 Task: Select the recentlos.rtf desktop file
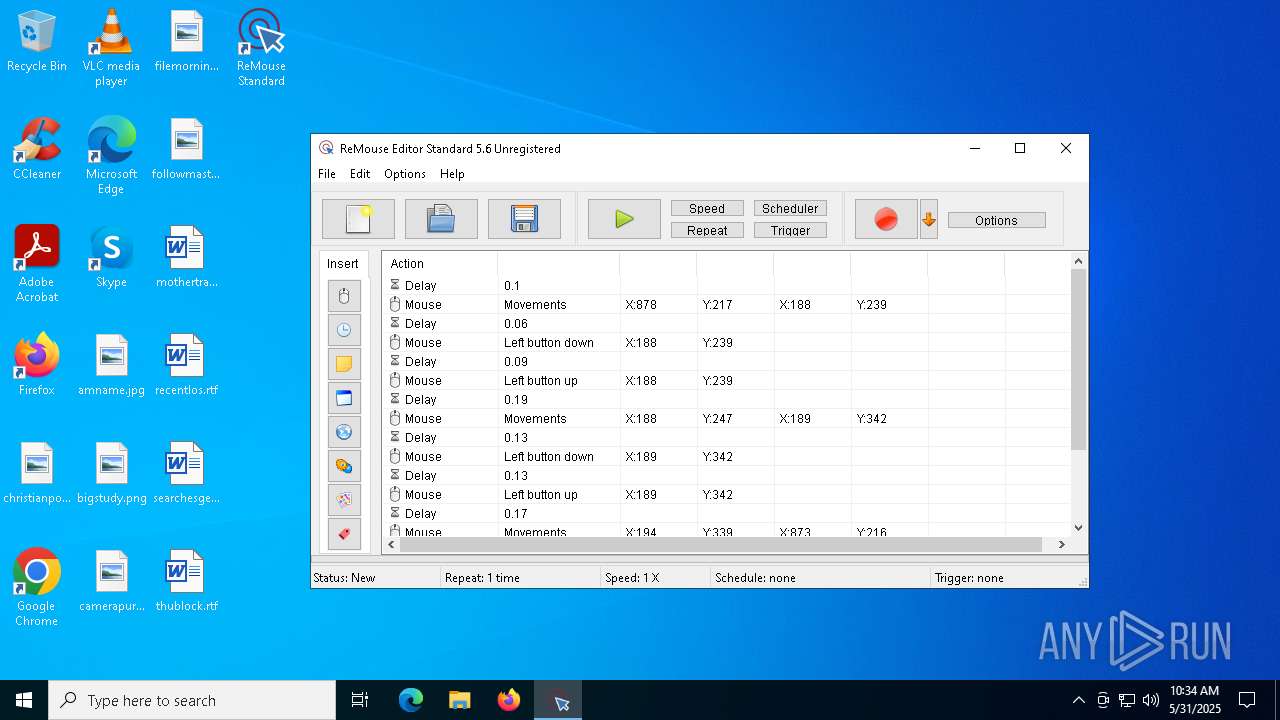(x=186, y=364)
